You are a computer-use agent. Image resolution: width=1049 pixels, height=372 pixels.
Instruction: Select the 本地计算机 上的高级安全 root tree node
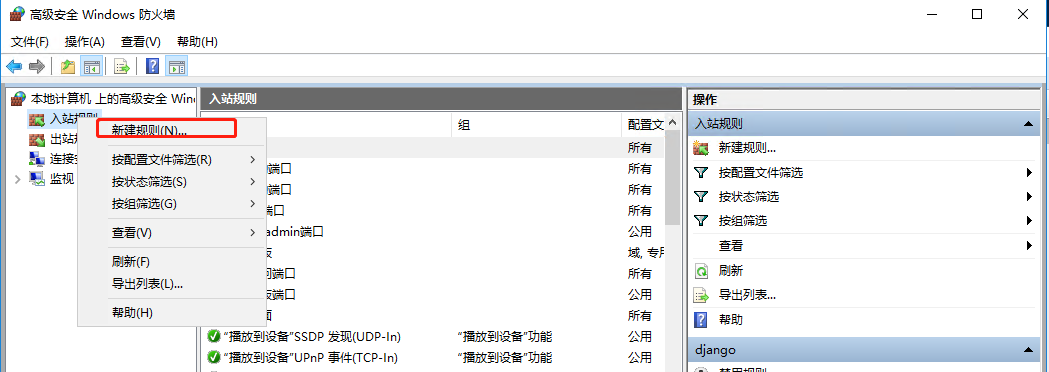tap(112, 98)
